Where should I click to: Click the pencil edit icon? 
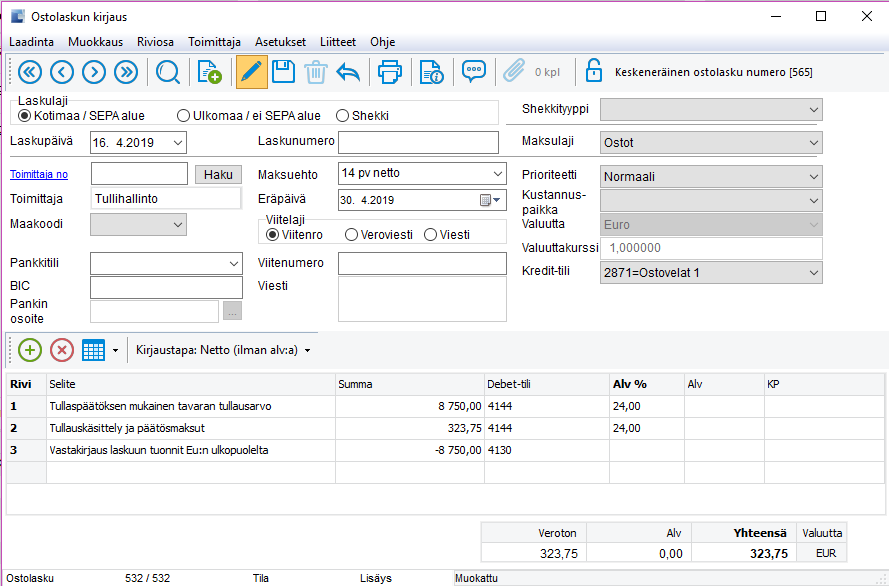251,72
